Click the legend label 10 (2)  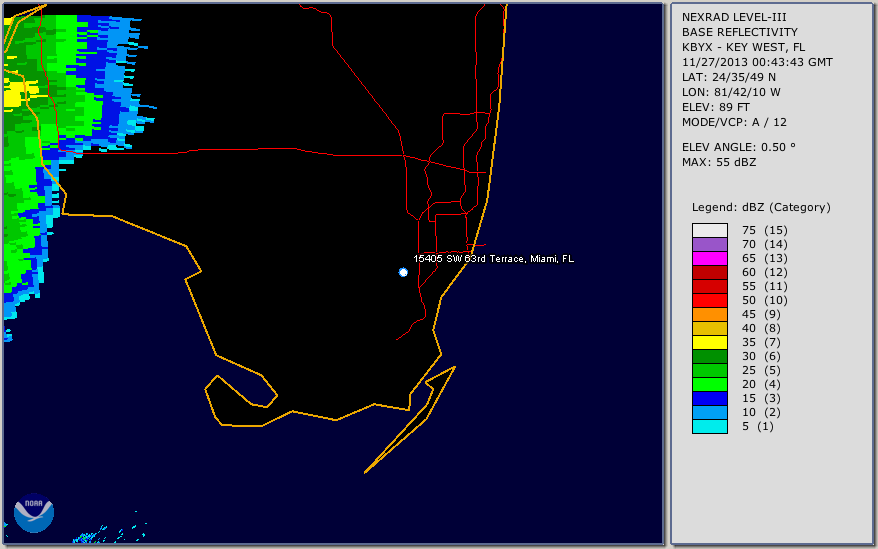tap(761, 412)
